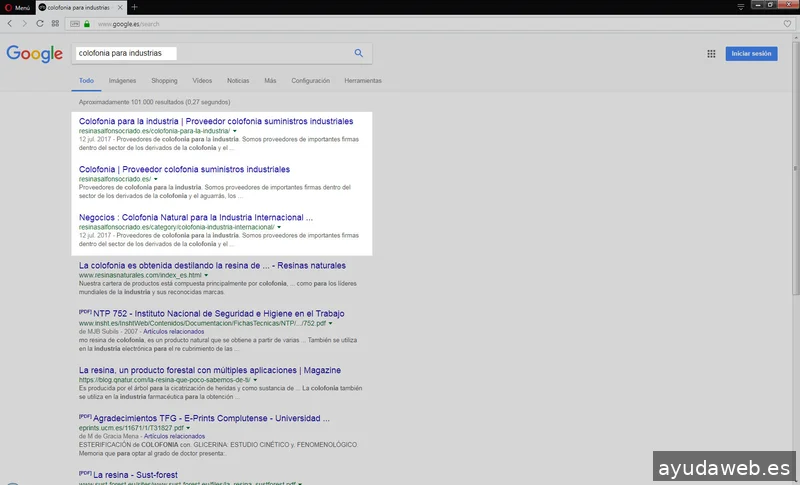Image resolution: width=800 pixels, height=485 pixels.
Task: Expand arrow next to insht.es 752.pdf URL
Action: 331,323
